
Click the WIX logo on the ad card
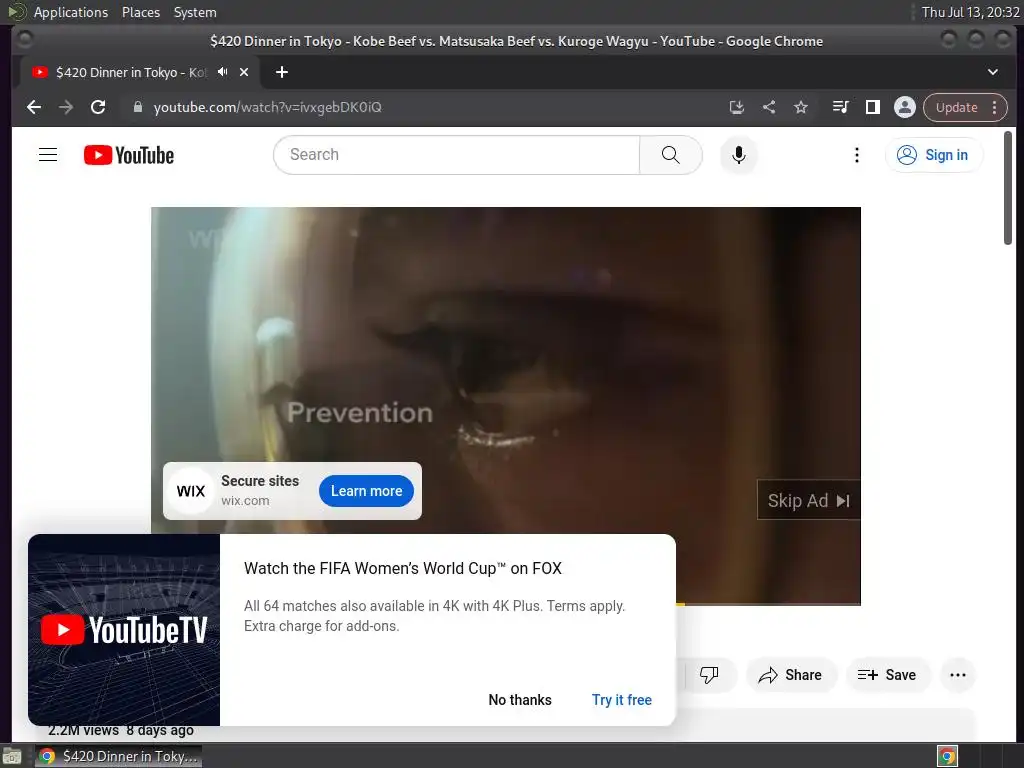191,491
